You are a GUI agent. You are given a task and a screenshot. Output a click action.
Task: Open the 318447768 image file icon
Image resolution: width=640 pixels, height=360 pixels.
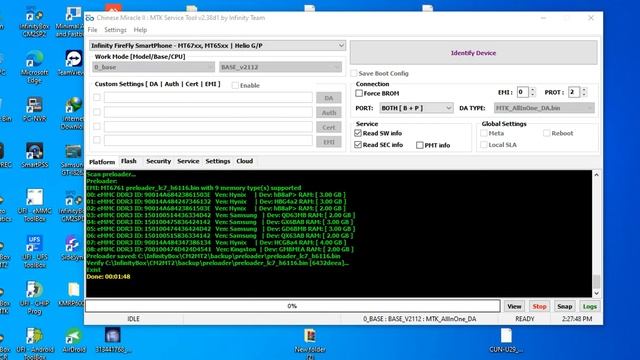coord(113,340)
